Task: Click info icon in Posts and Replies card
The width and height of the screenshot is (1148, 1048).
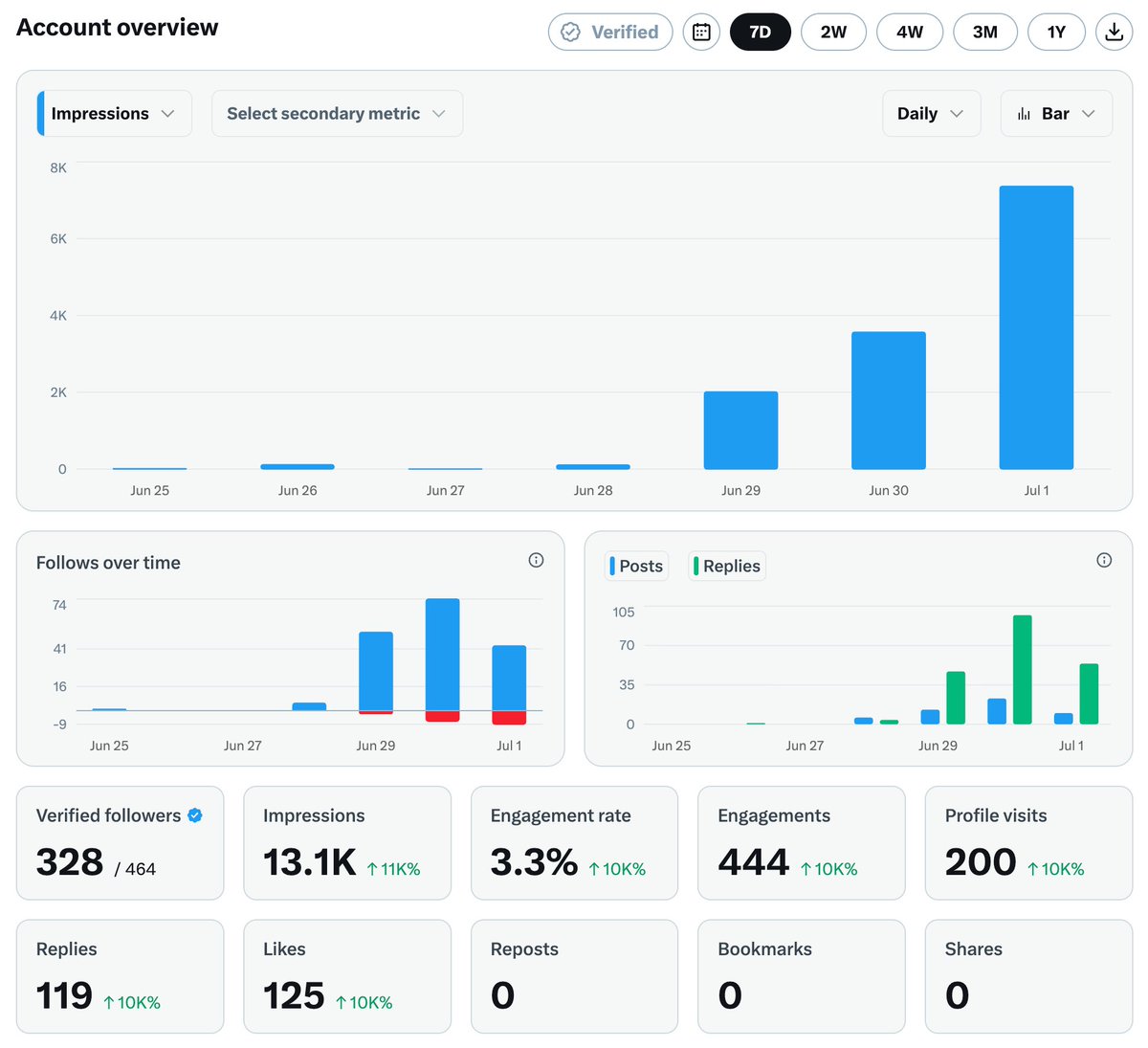Action: point(1104,560)
